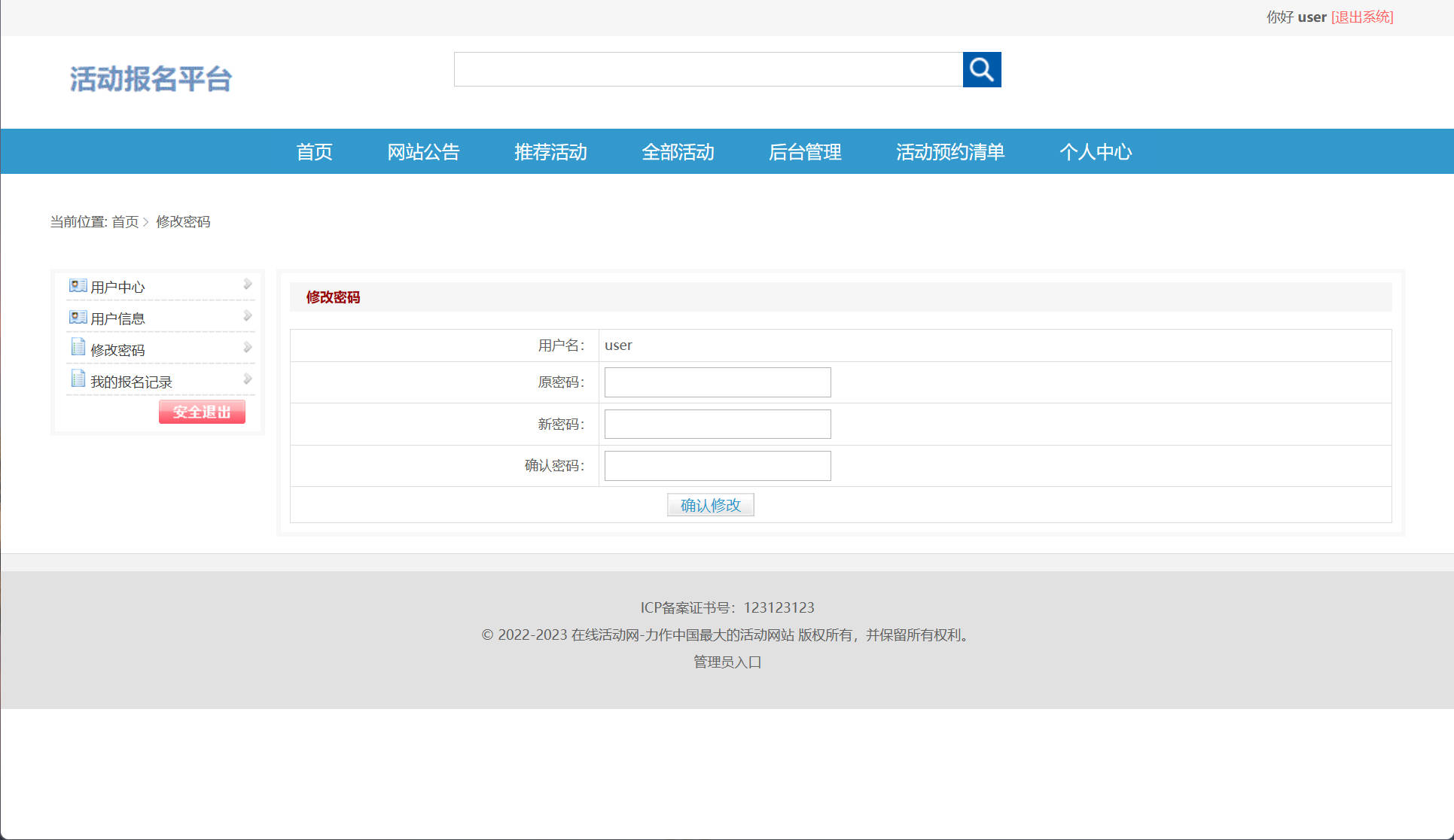Open the 推荐活动 navigation tab
This screenshot has height=840, width=1454.
pyautogui.click(x=550, y=152)
